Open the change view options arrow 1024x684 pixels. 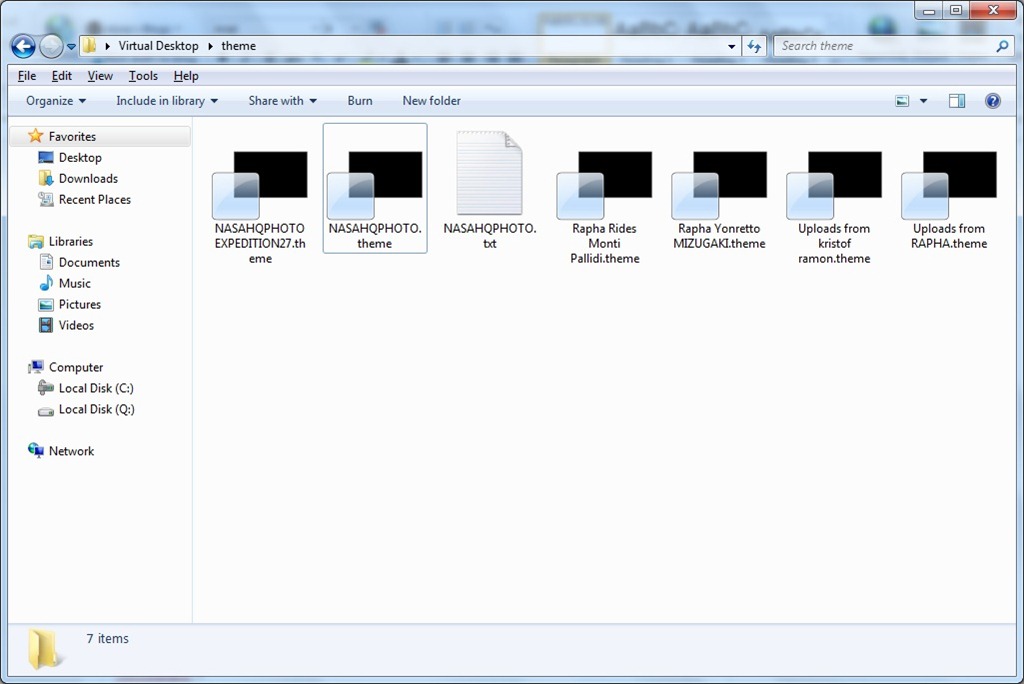coord(923,101)
